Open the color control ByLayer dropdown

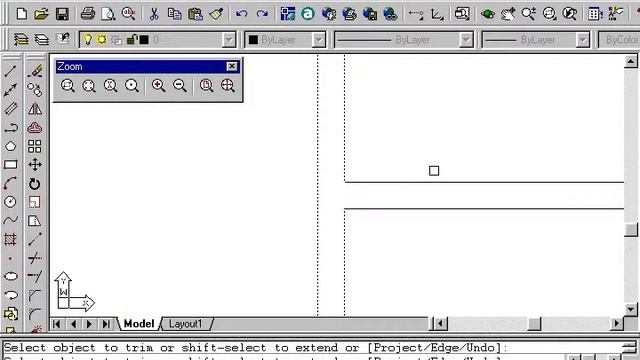(318, 40)
